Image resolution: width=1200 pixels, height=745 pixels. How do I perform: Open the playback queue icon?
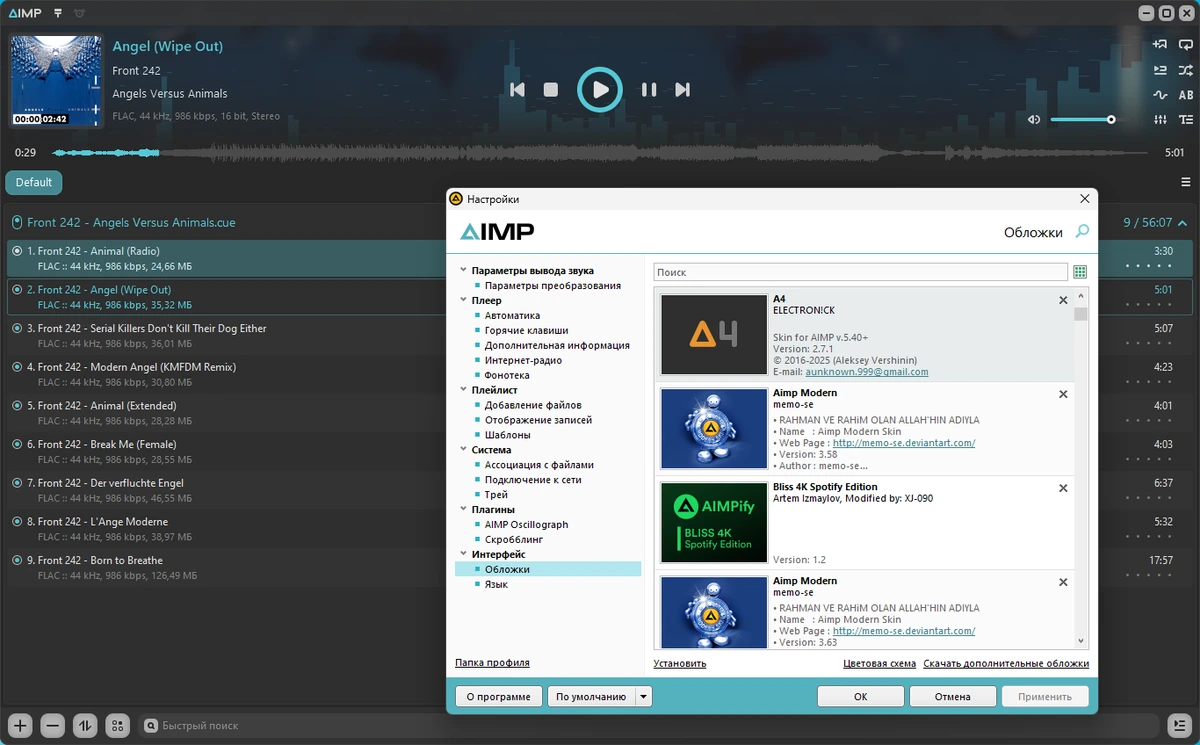pyautogui.click(x=1160, y=70)
